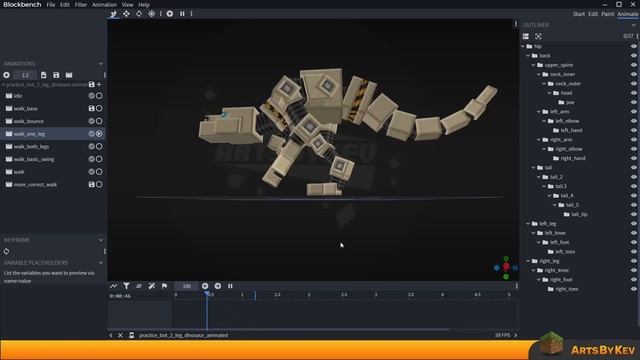Toggle play on walk_one_leg animation
Screen dimensions: 640x360
tap(99, 134)
